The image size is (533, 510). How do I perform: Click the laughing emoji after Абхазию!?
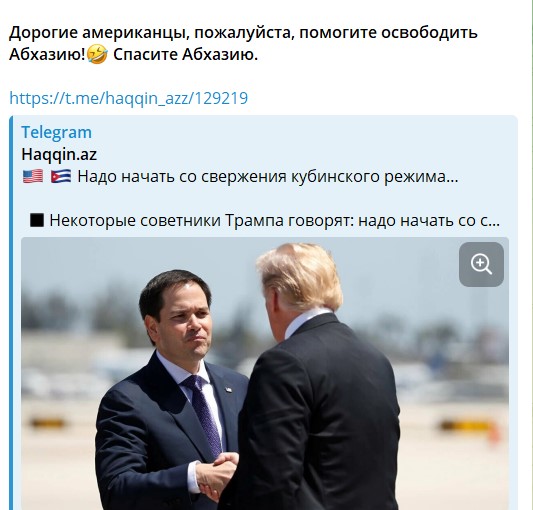[x=98, y=55]
